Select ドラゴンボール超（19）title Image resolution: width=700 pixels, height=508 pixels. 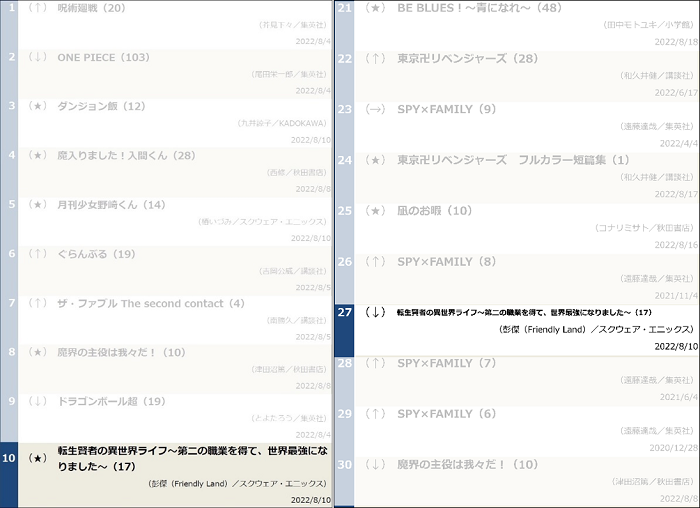pos(112,401)
